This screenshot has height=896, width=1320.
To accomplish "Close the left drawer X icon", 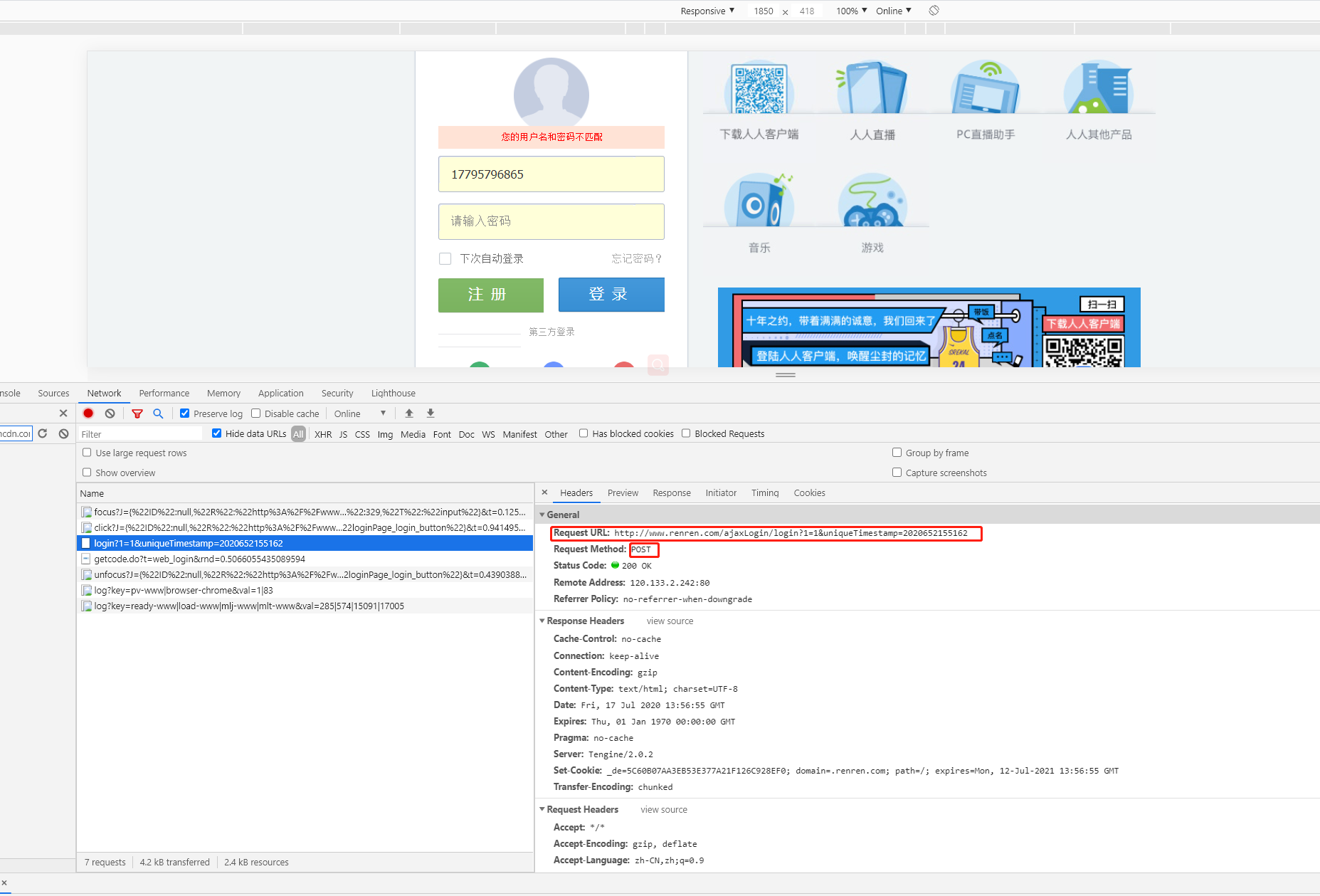I will point(63,413).
